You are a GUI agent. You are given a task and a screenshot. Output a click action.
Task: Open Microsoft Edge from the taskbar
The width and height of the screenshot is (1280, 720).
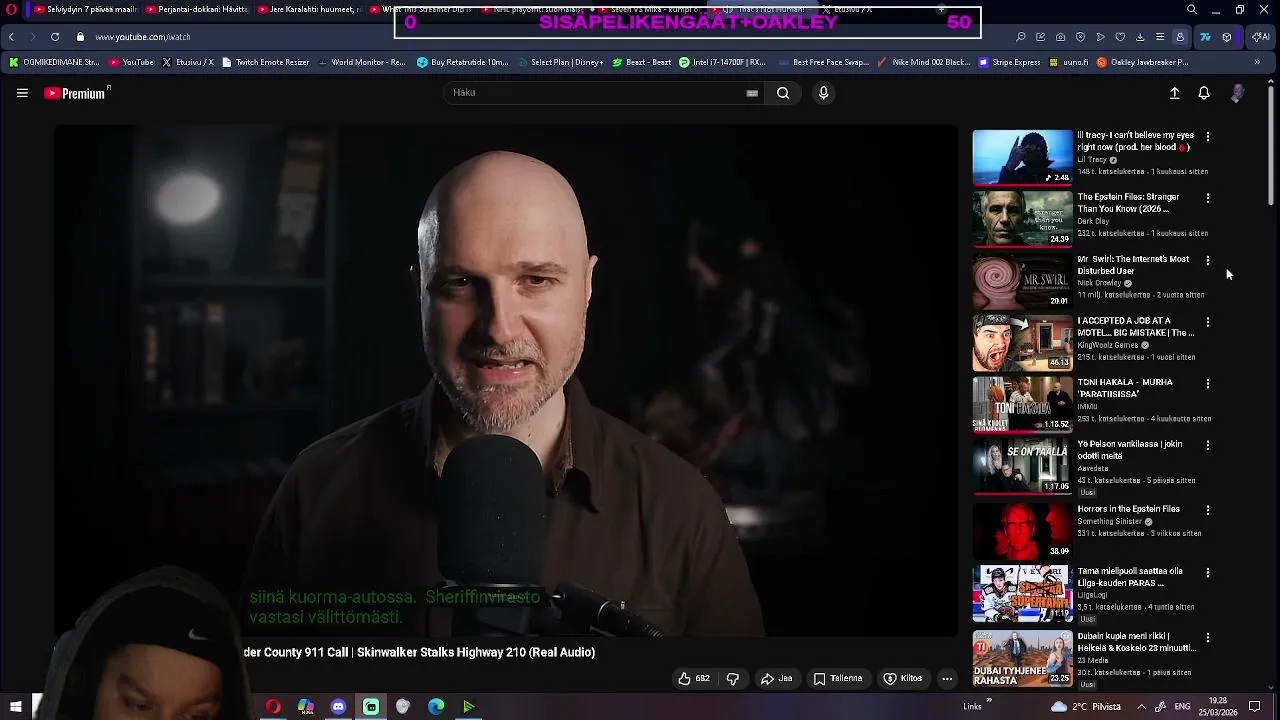click(x=436, y=707)
